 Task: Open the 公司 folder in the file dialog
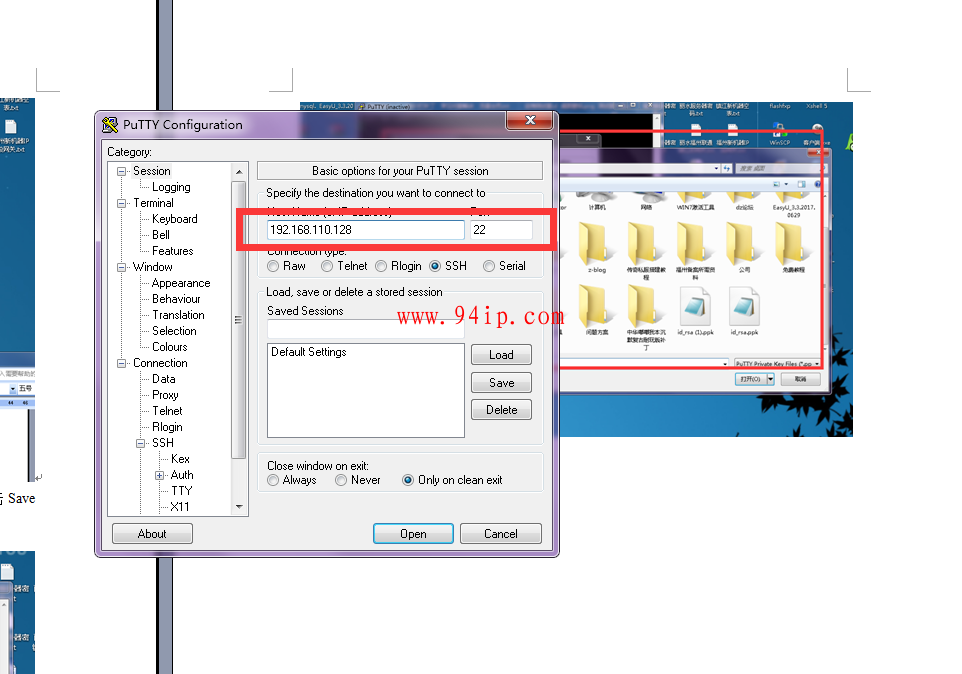[744, 248]
